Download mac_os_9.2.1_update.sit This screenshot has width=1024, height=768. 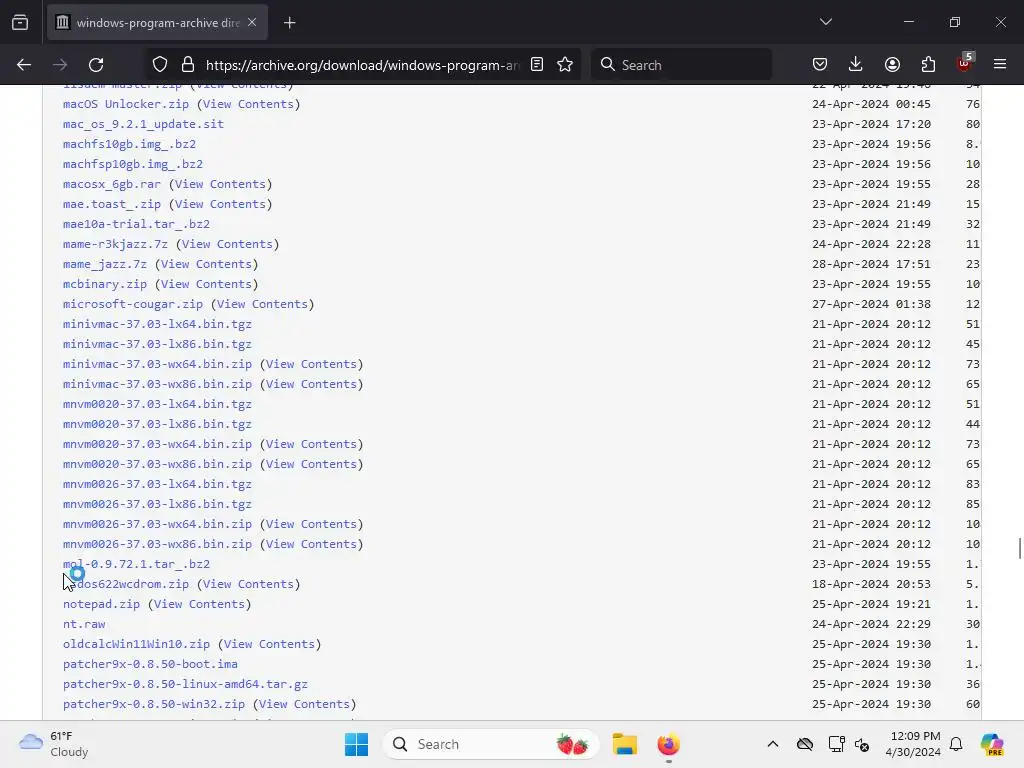click(x=143, y=124)
